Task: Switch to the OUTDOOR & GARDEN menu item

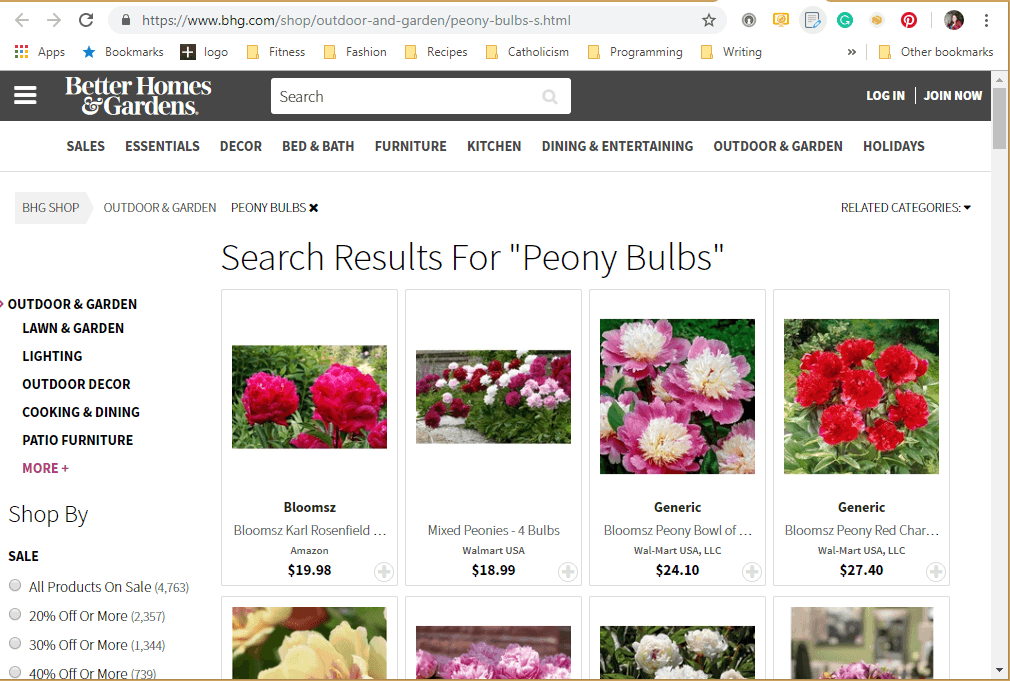Action: click(777, 146)
